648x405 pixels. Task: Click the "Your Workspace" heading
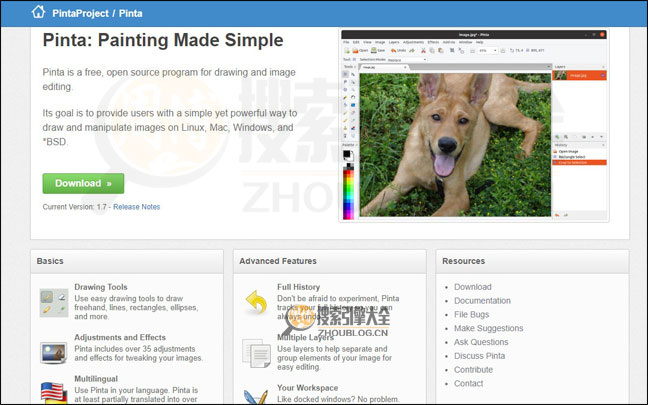(307, 388)
